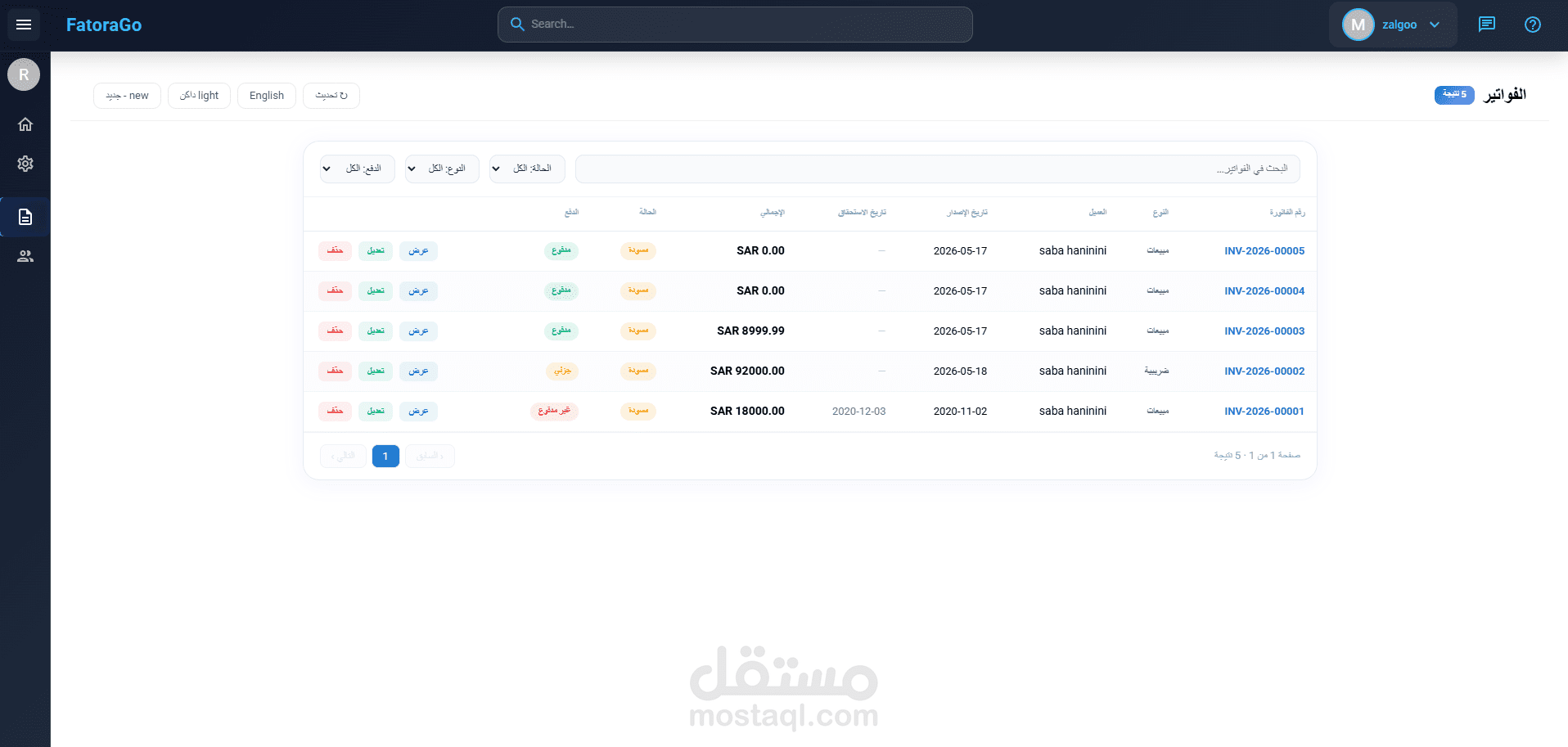Screen dimensions: 1568x747
Task: Click the التالي next page button
Action: tap(343, 457)
